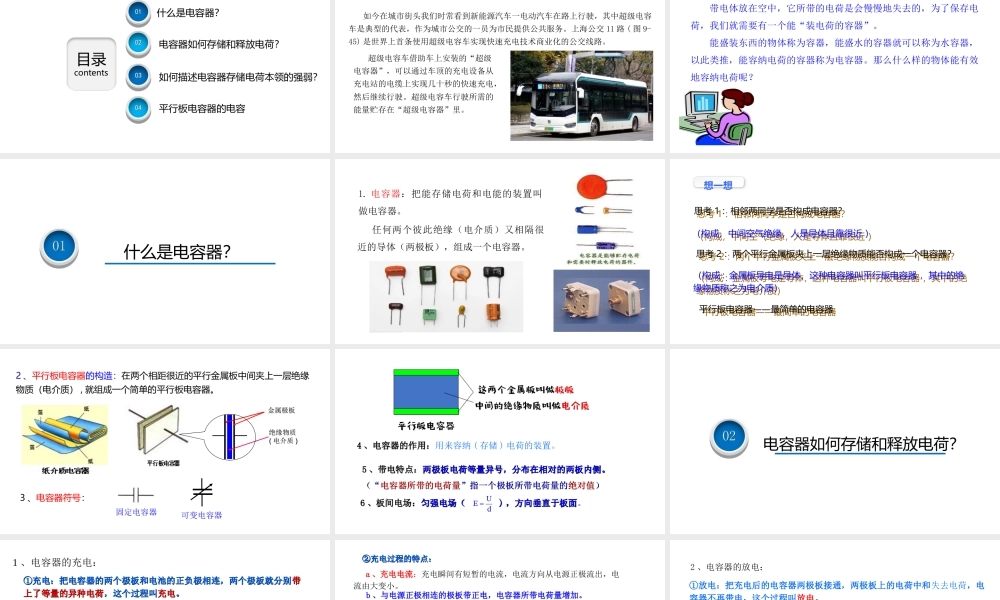Select the paper dielectric capacitor illustration 纸介质电容器
The width and height of the screenshot is (1000, 600).
coord(65,435)
